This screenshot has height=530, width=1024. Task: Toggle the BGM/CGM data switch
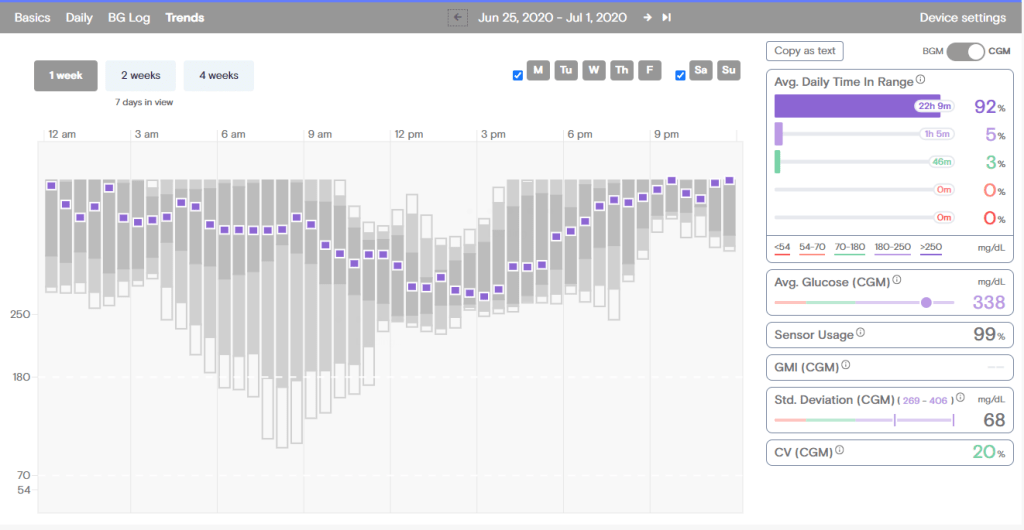965,51
